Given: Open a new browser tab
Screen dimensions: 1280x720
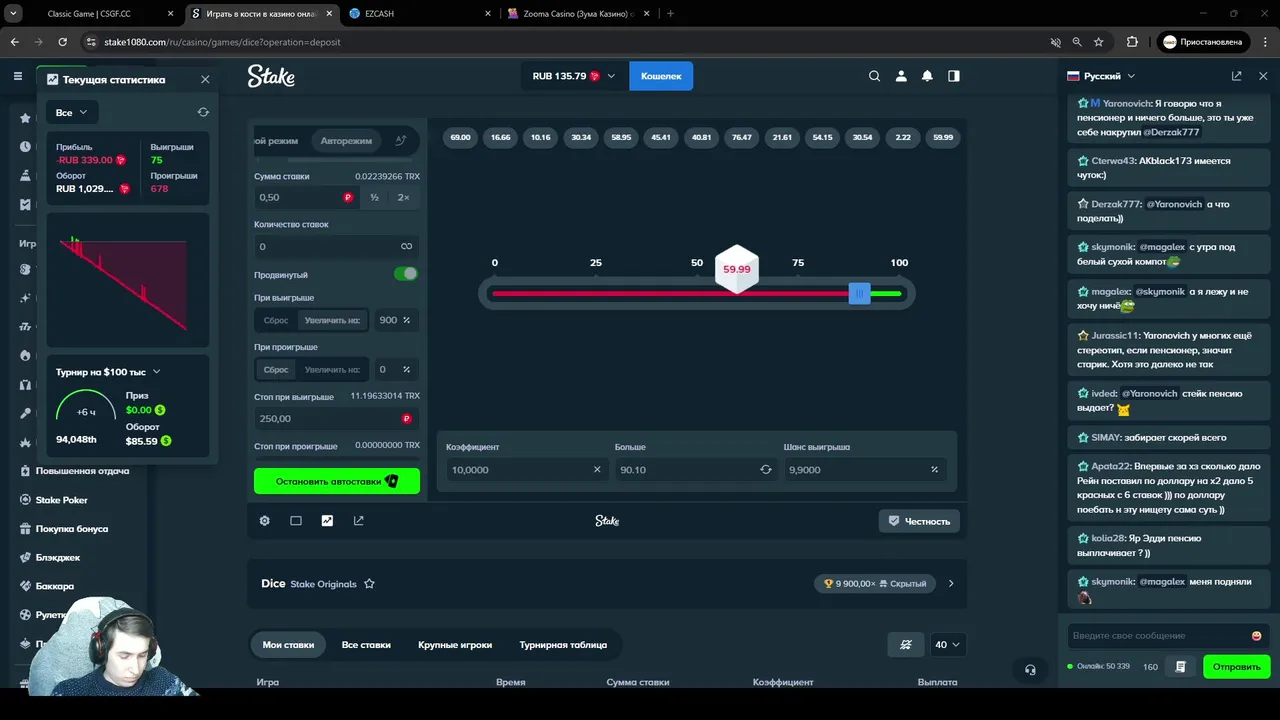Looking at the screenshot, I should tap(670, 14).
